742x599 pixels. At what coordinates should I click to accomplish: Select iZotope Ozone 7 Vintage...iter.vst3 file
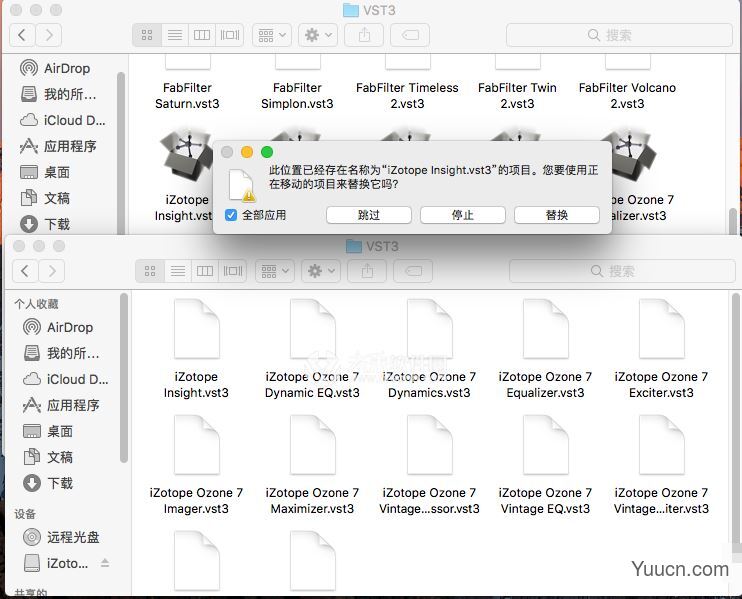click(x=661, y=465)
